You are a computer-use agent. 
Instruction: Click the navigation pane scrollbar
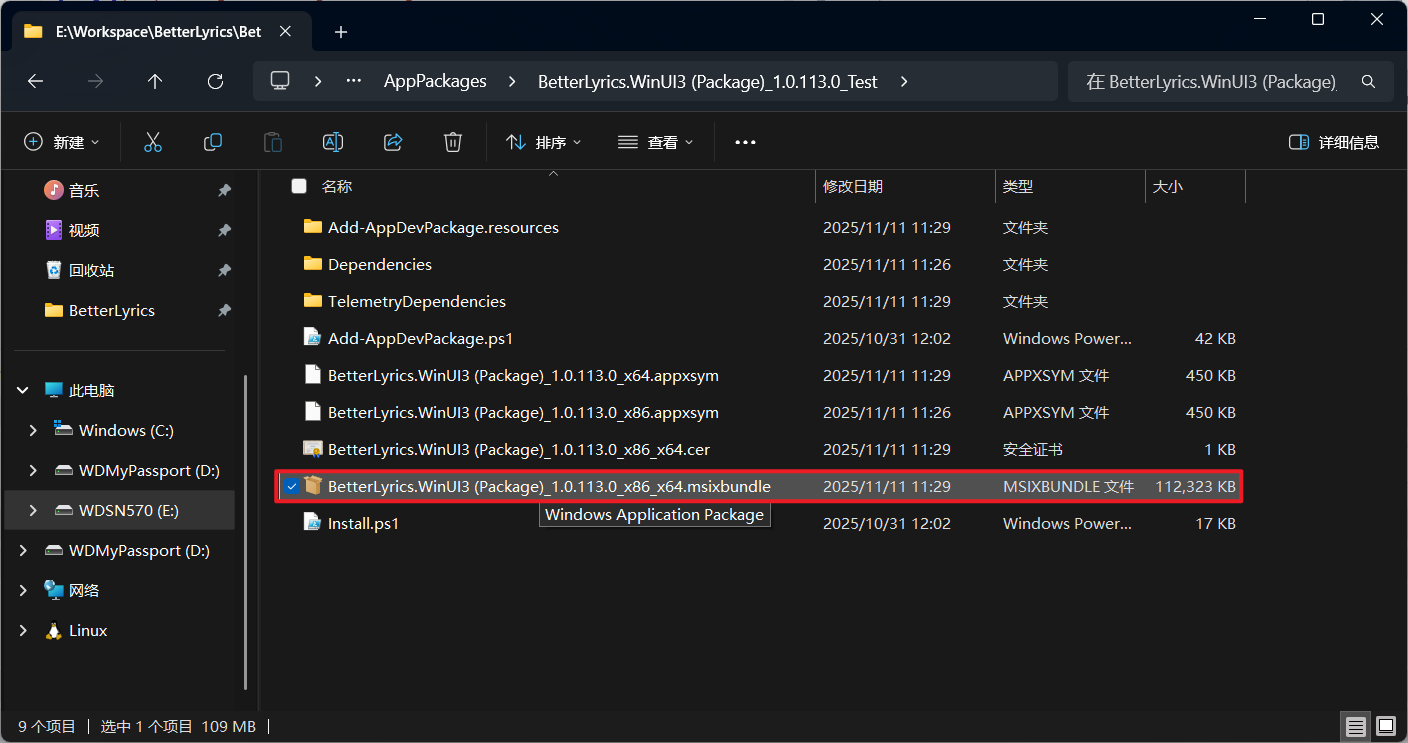click(246, 530)
